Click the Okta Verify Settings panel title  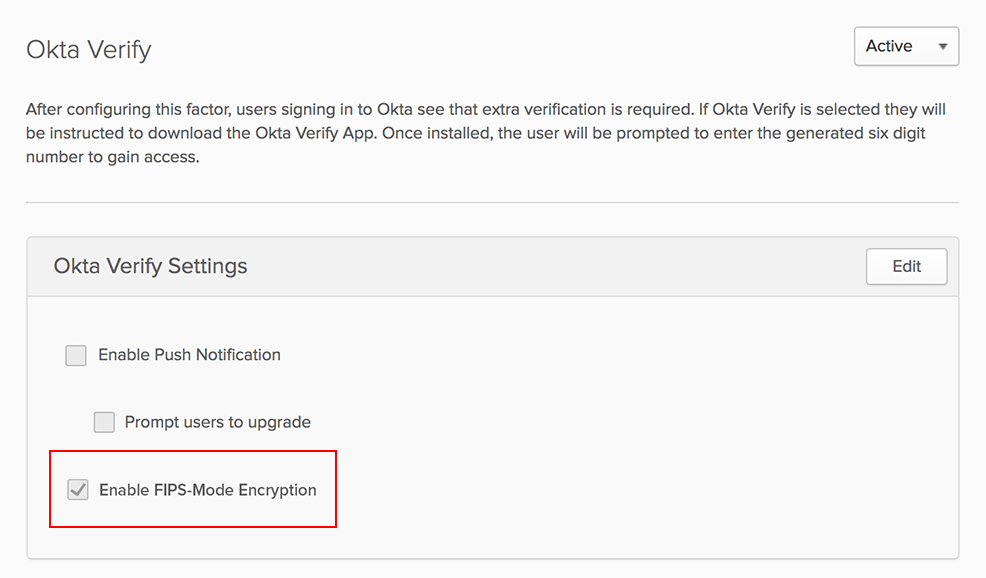click(x=150, y=266)
